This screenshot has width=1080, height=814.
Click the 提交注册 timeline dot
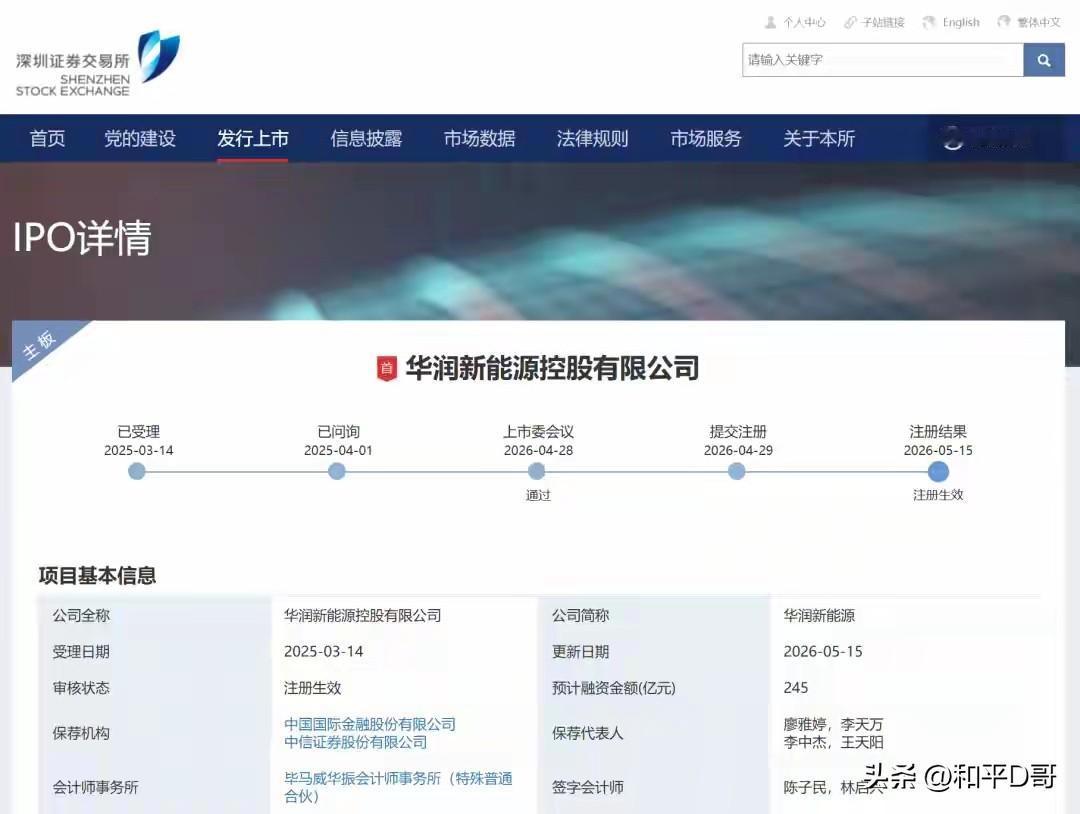pos(736,472)
